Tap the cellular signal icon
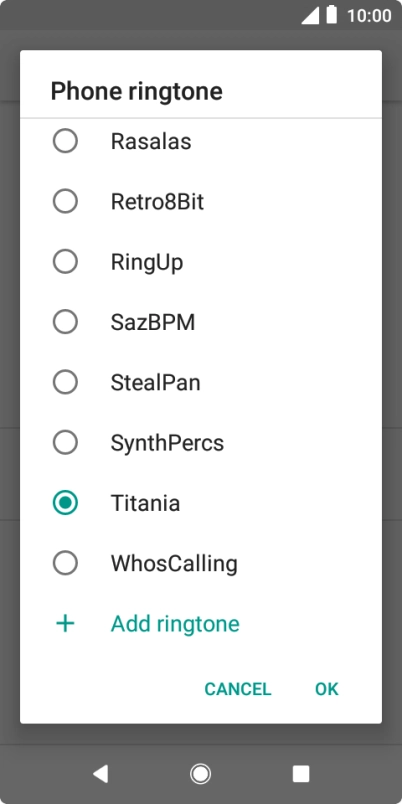This screenshot has width=402, height=804. [310, 15]
